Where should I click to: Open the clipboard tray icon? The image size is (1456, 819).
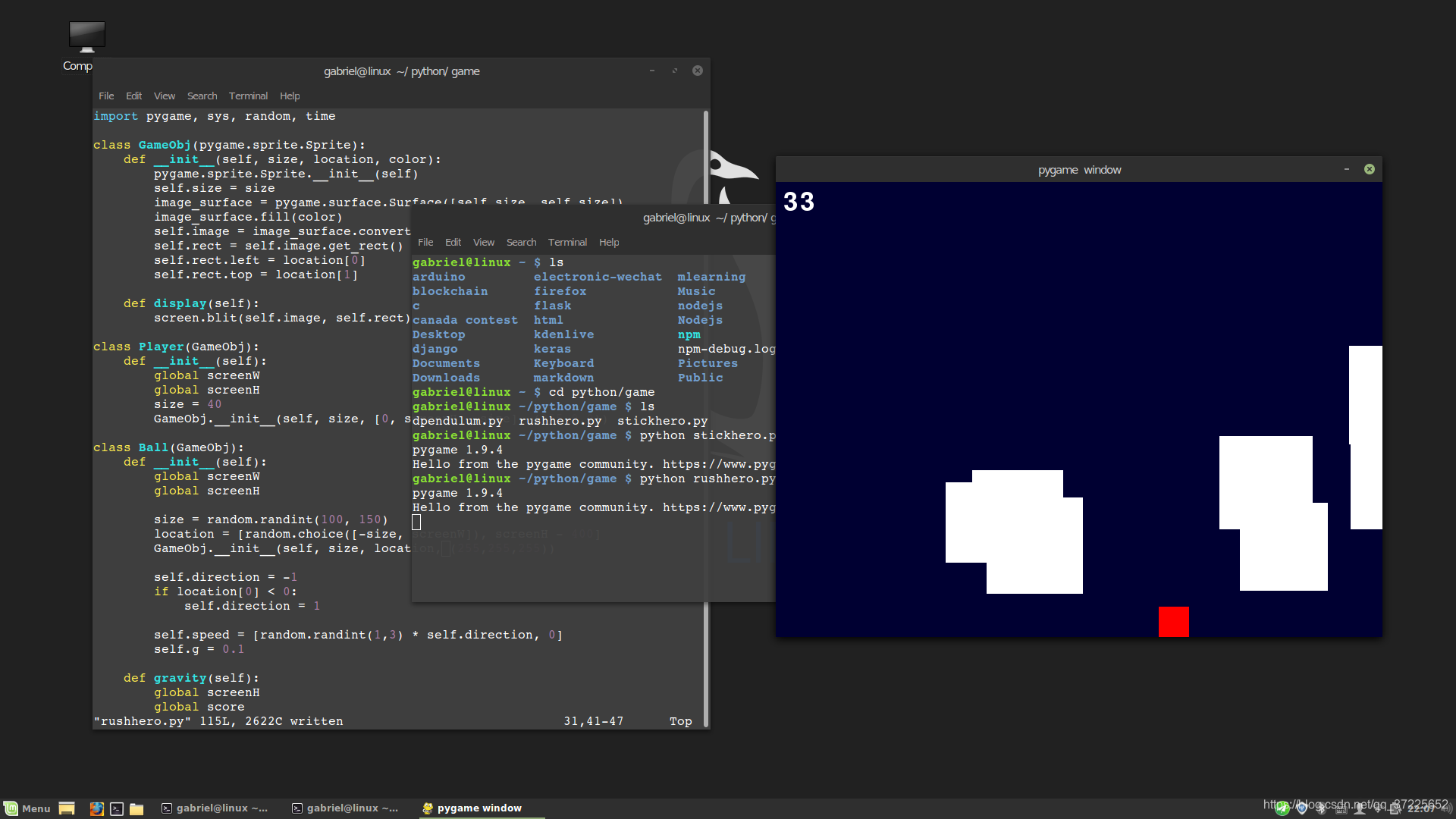click(1395, 808)
